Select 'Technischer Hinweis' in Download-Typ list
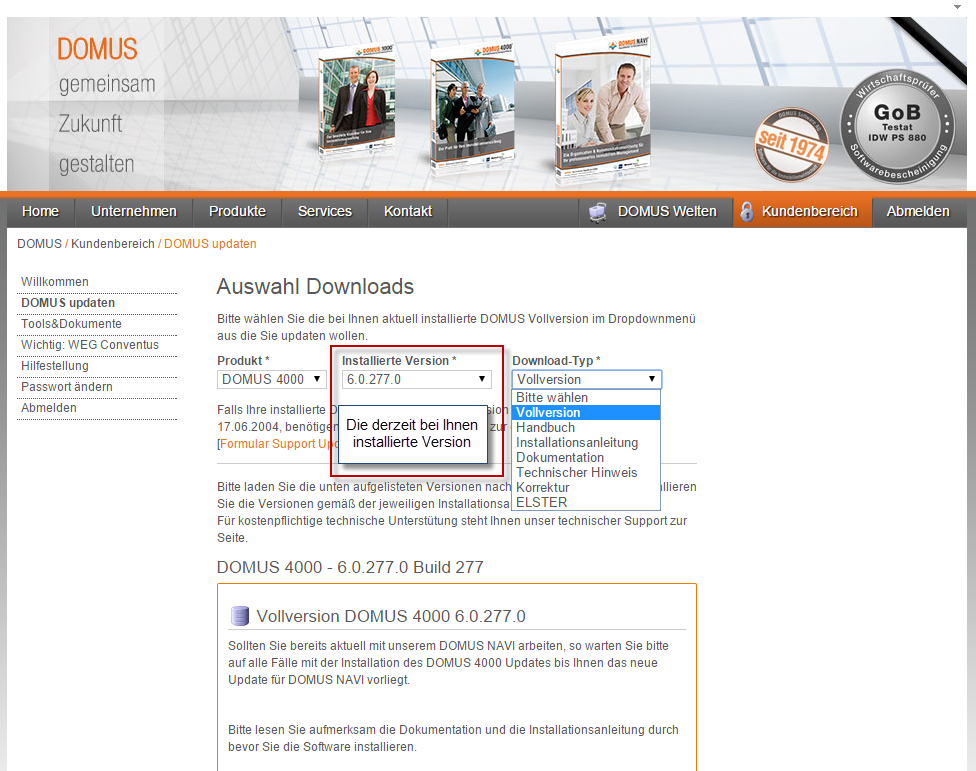Screen dimensions: 976x771 tap(586, 472)
